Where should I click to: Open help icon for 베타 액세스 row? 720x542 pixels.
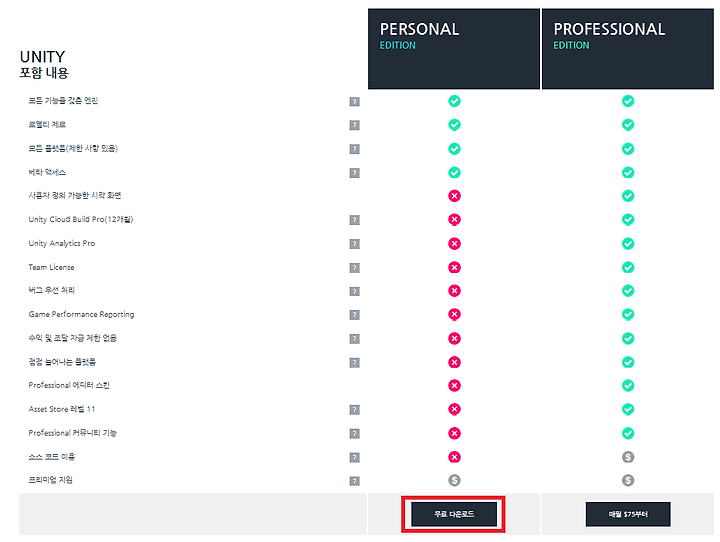click(x=354, y=173)
